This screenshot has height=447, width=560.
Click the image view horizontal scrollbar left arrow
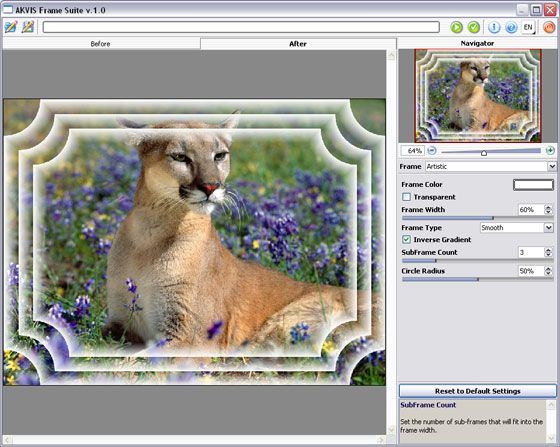click(x=7, y=440)
